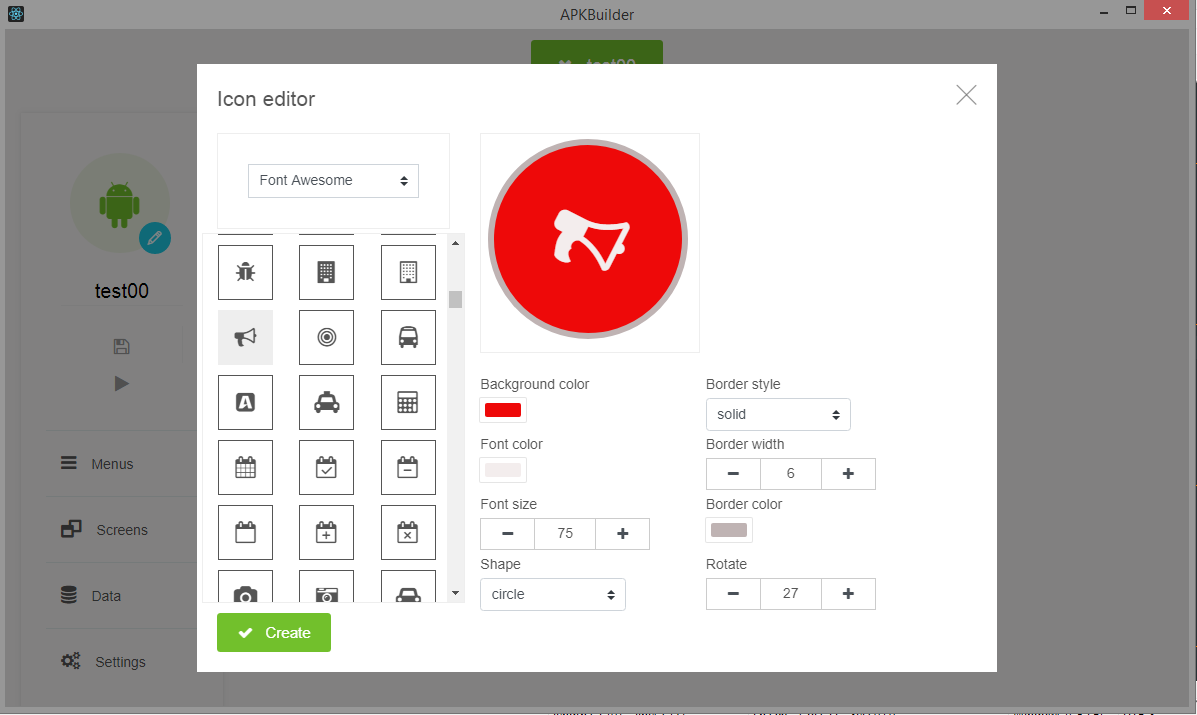The image size is (1197, 715).
Task: Decrease Rotate value with minus button
Action: point(733,594)
